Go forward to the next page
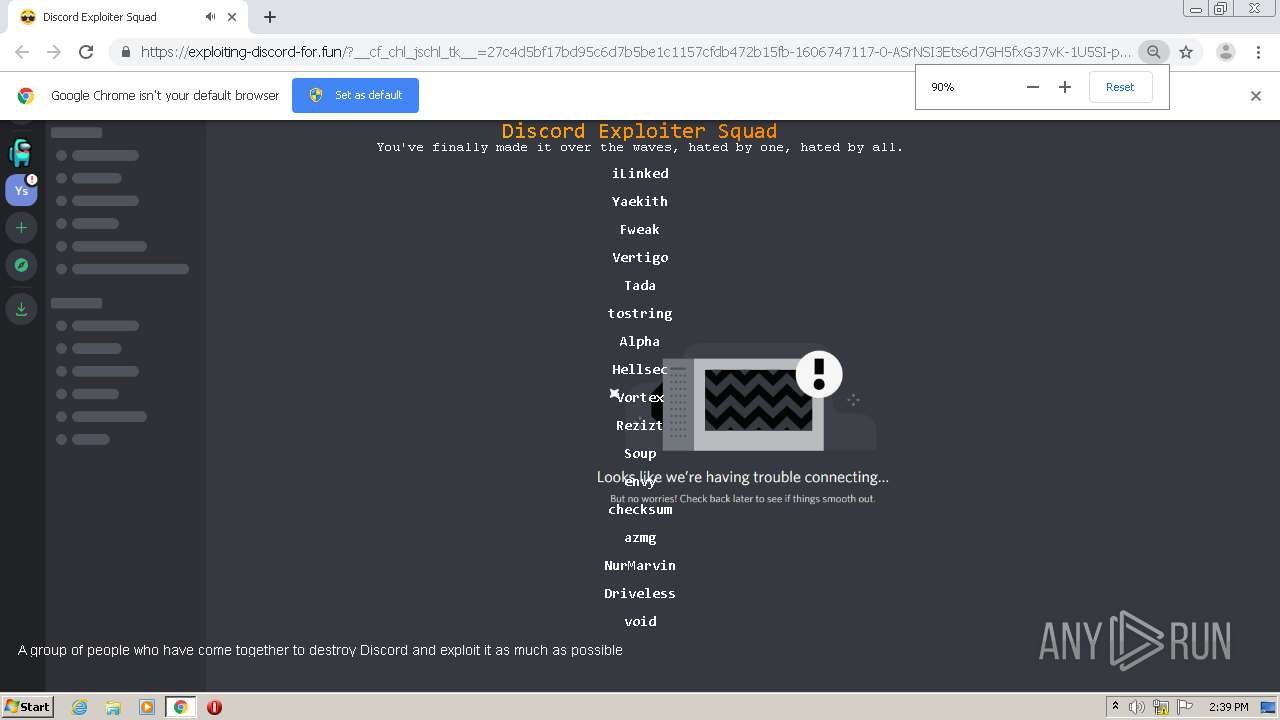The width and height of the screenshot is (1280, 720). click(x=54, y=52)
